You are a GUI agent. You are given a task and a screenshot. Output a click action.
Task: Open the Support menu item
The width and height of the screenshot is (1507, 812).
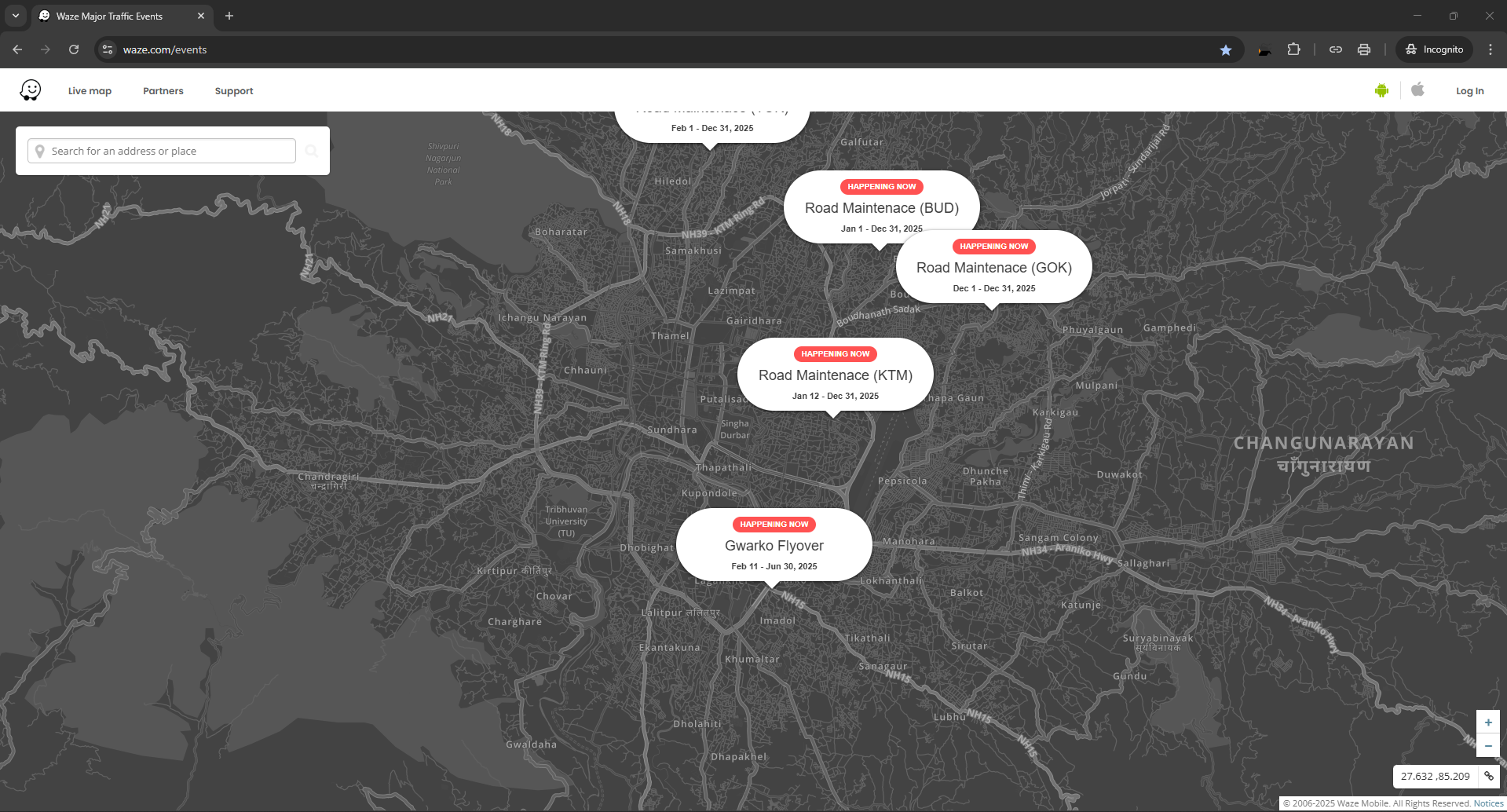pos(234,91)
